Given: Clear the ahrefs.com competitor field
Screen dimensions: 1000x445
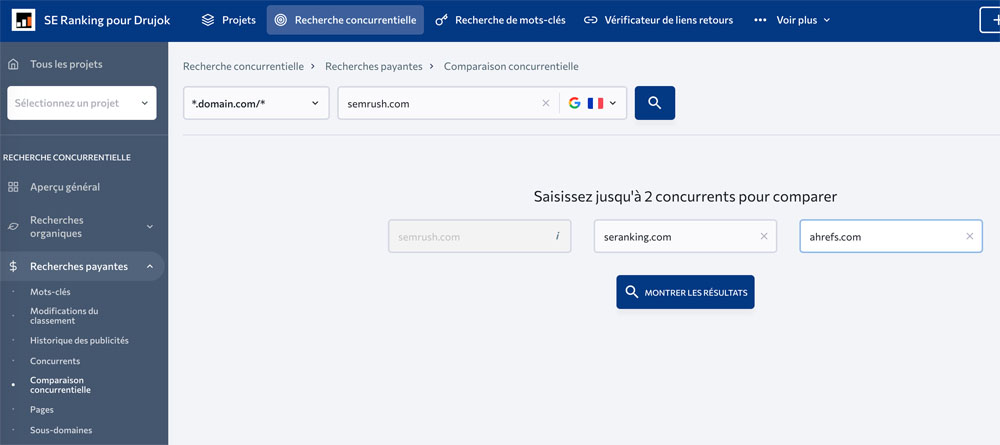Looking at the screenshot, I should click(x=969, y=237).
